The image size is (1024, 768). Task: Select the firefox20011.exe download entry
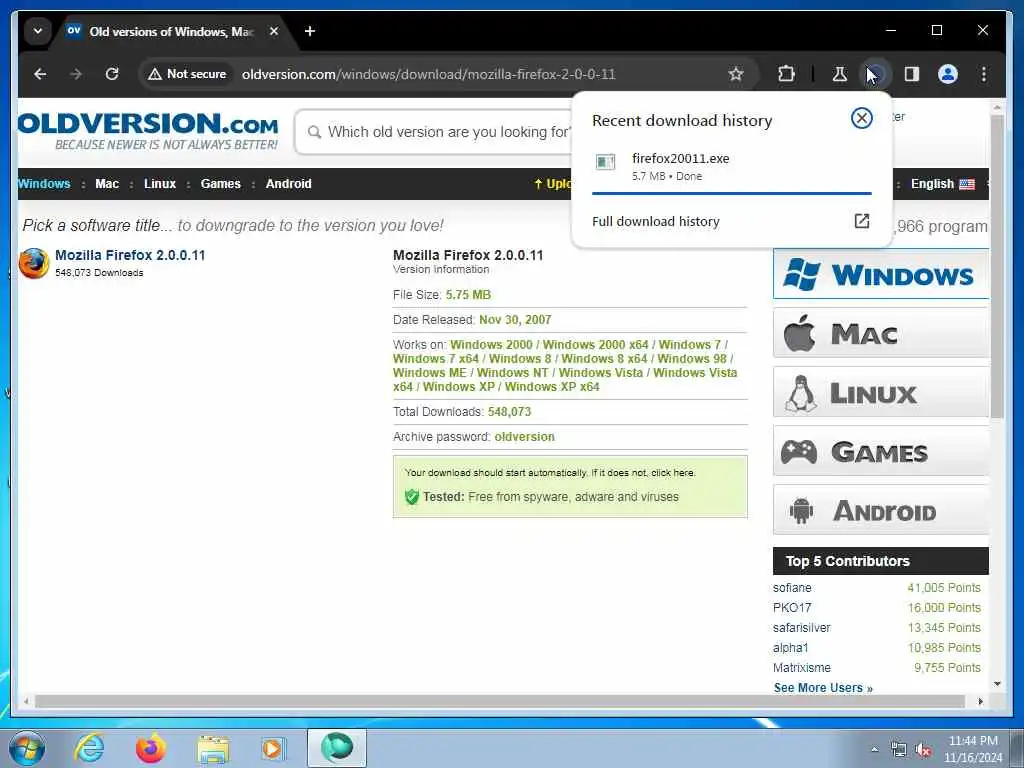[x=731, y=166]
